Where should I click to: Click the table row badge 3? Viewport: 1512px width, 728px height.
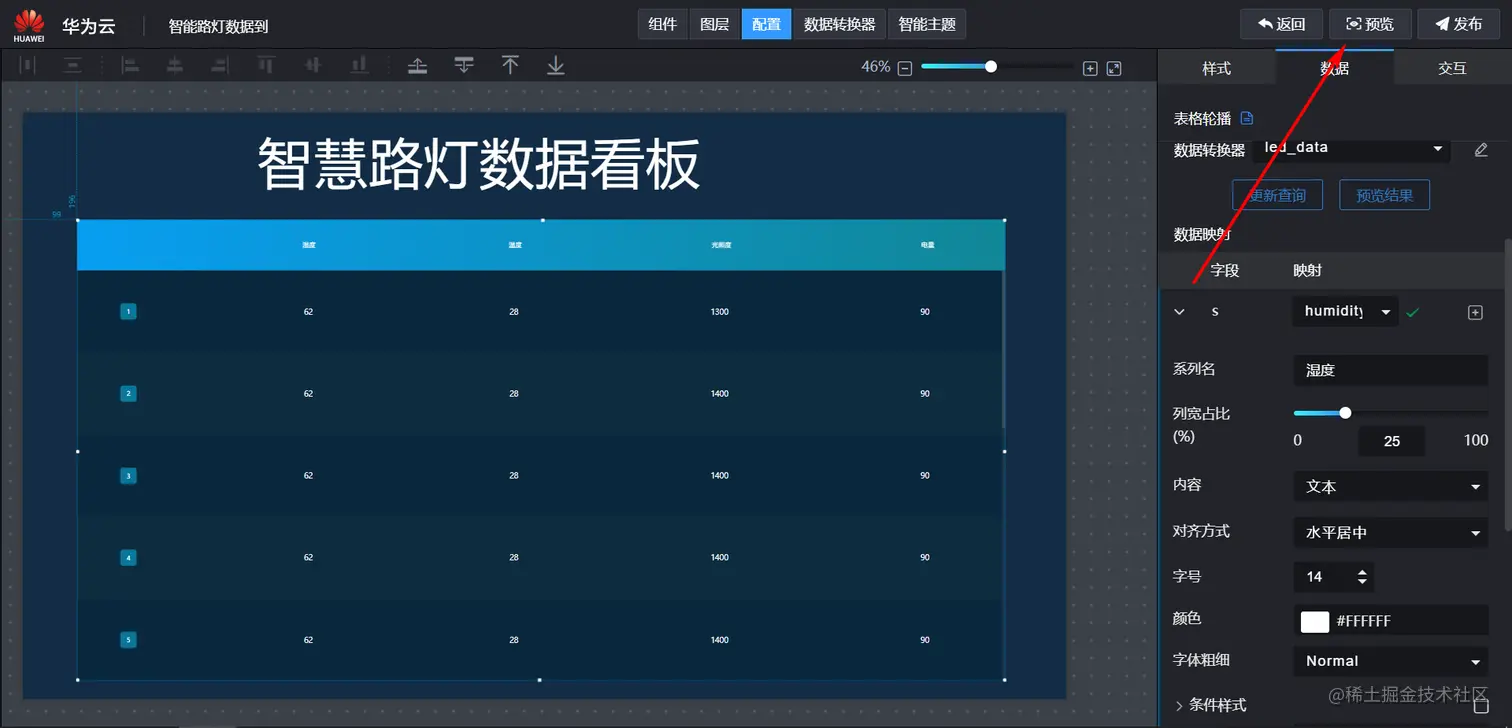pos(128,476)
